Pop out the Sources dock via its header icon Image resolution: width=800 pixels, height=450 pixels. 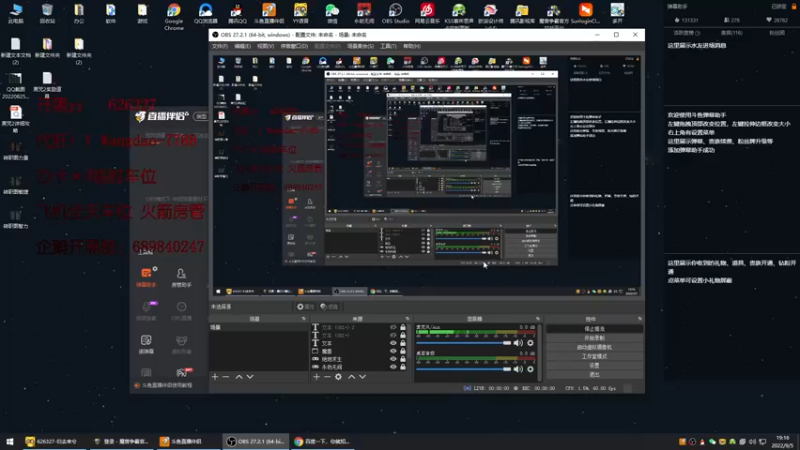click(407, 319)
